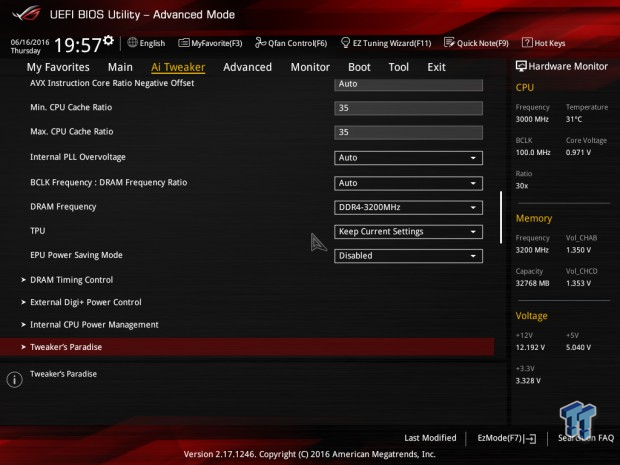Click Vol_CHAB 1.350 V value
620x465 pixels.
[578, 250]
